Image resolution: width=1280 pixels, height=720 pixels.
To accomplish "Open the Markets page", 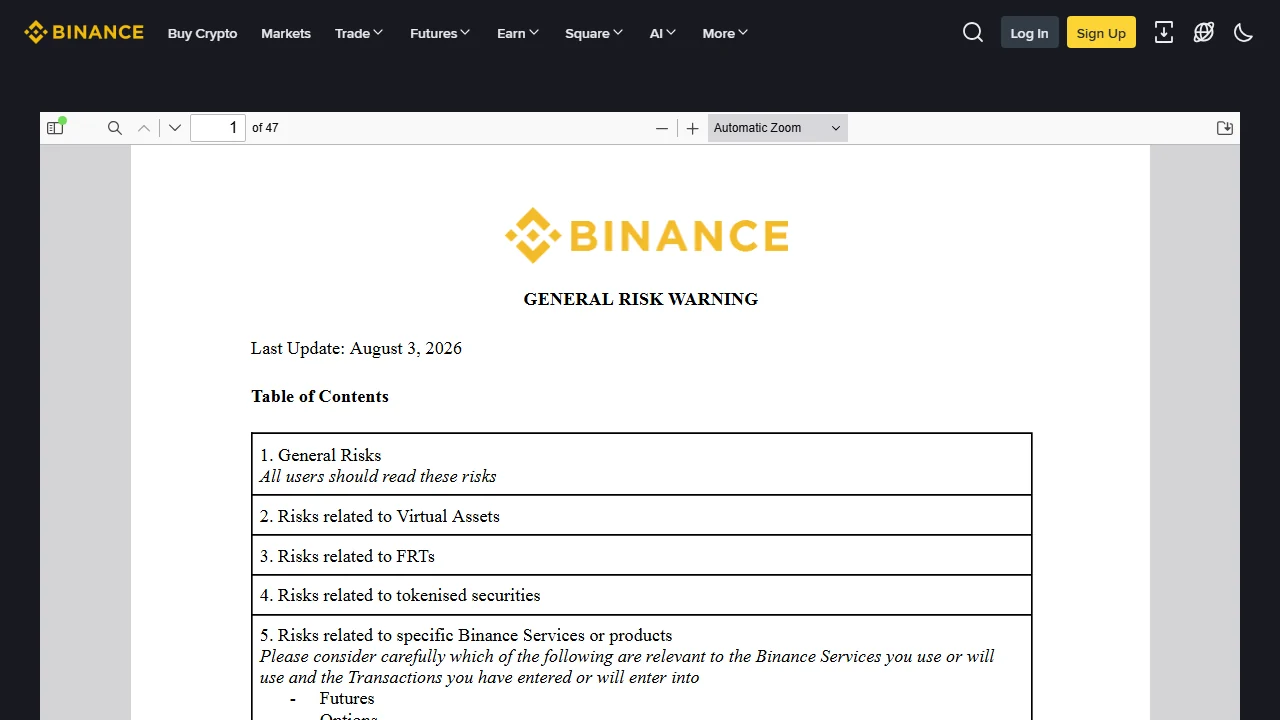I will (x=286, y=33).
